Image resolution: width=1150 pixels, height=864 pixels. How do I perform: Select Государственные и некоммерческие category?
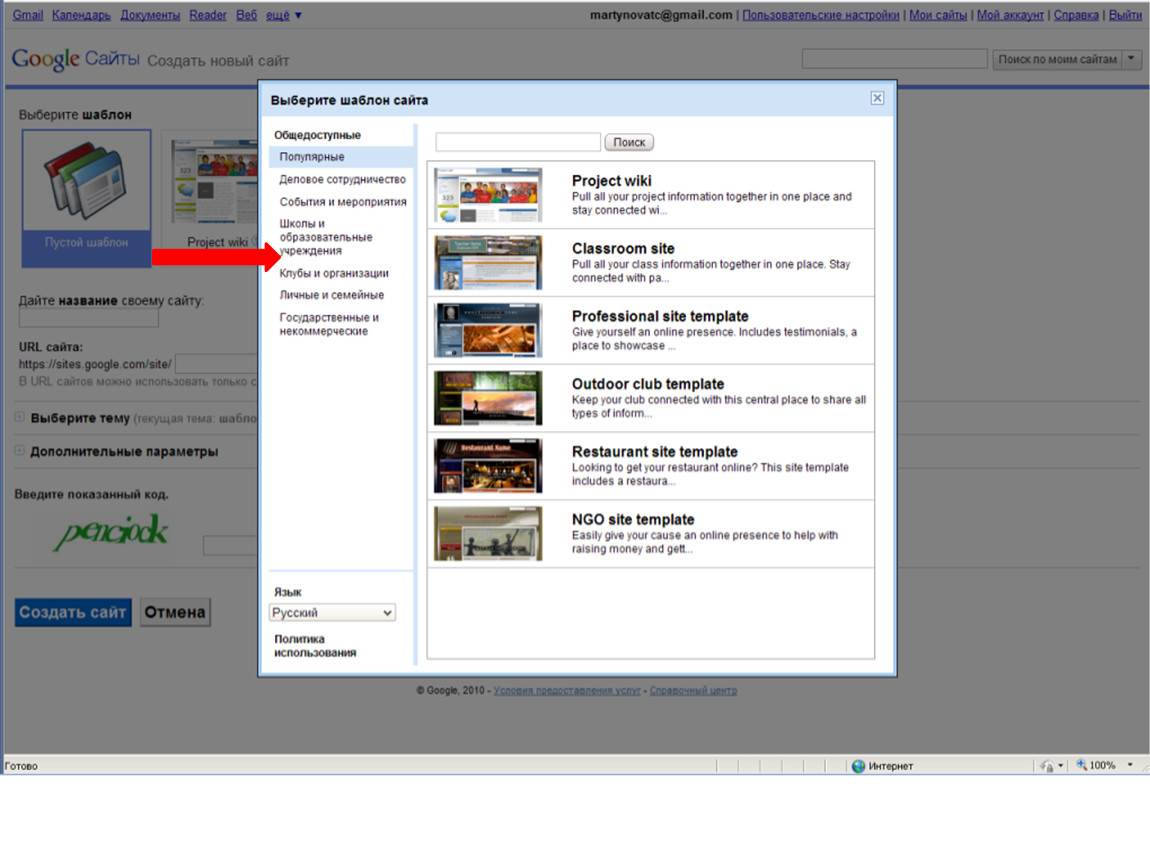(329, 324)
